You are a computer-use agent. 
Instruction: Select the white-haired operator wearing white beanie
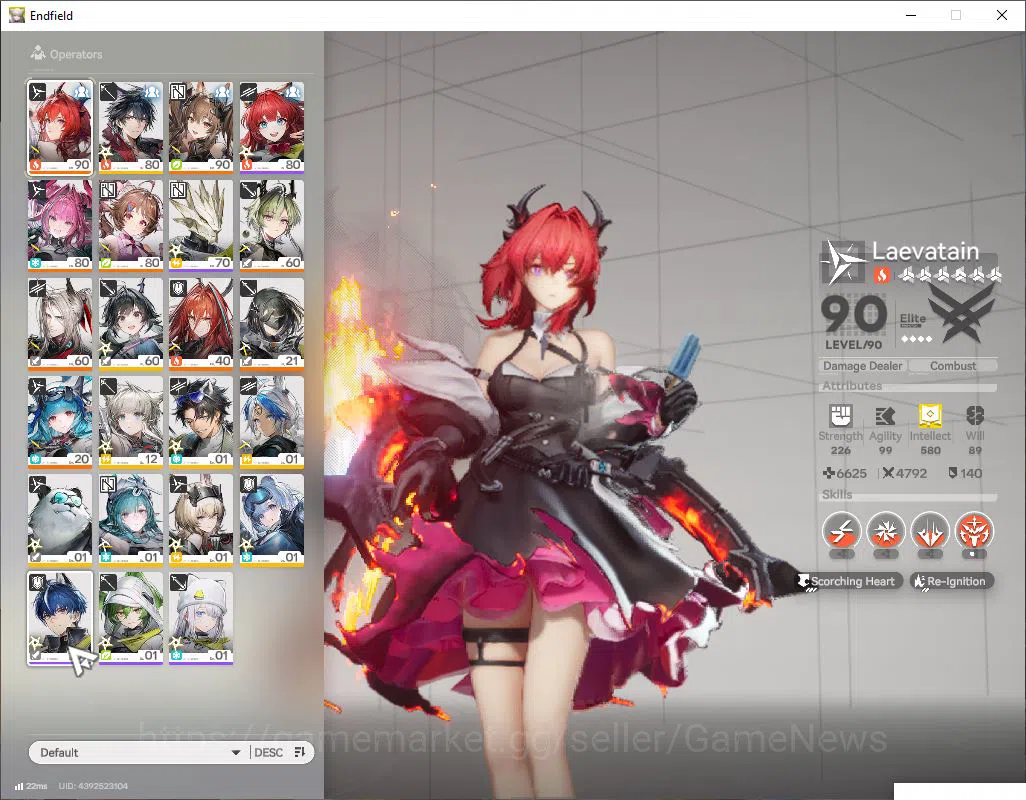tap(201, 618)
